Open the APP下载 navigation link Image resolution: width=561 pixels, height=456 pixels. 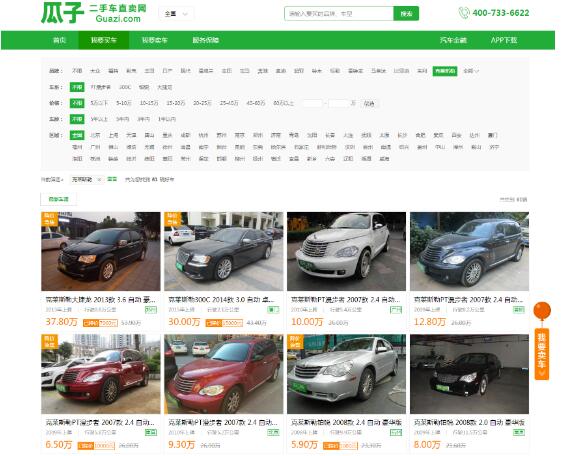click(504, 40)
